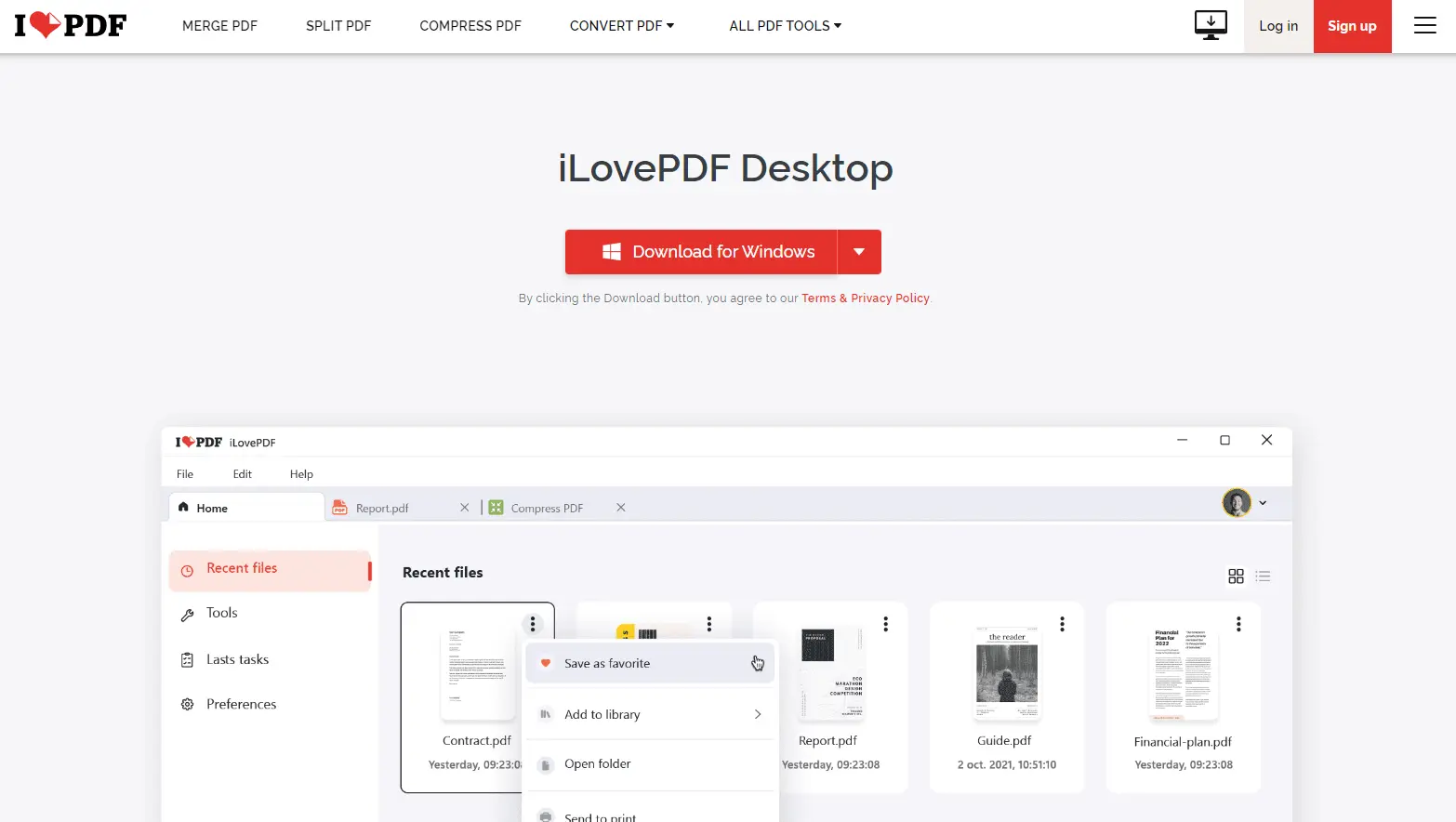The width and height of the screenshot is (1456, 822).
Task: Expand the chevron beside the avatar
Action: (x=1263, y=503)
